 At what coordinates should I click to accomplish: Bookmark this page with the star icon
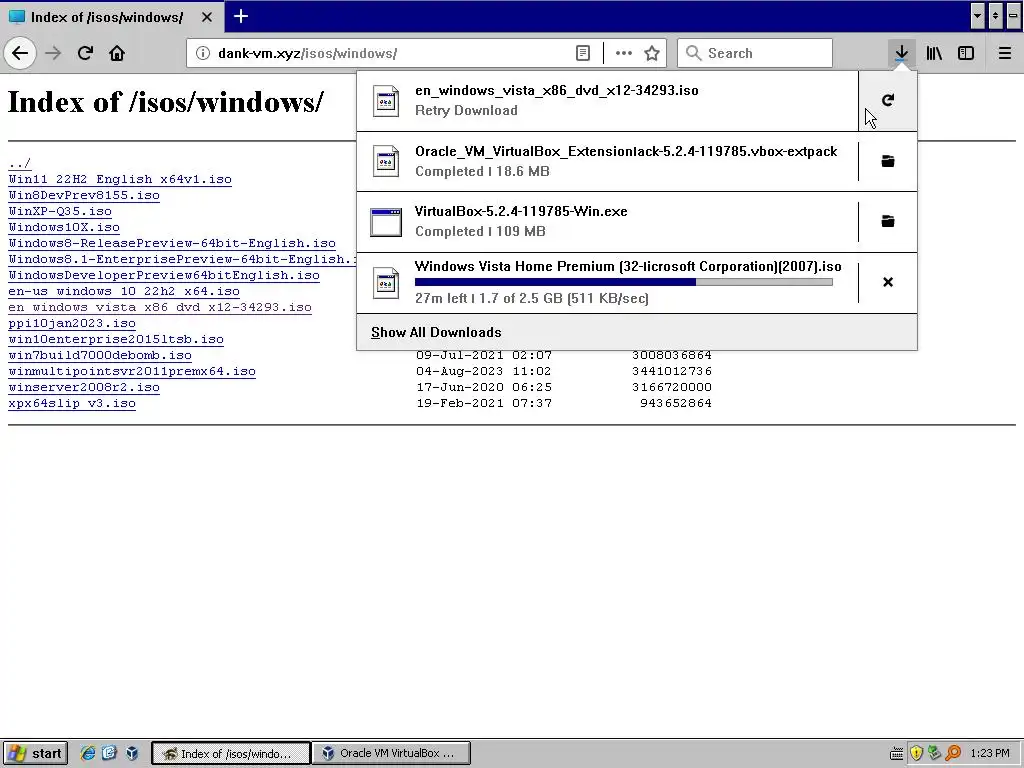[652, 54]
